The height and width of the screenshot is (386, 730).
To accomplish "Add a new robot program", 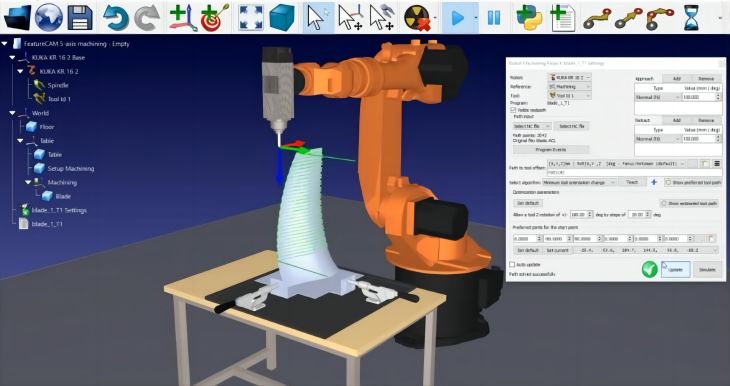I will pyautogui.click(x=562, y=18).
